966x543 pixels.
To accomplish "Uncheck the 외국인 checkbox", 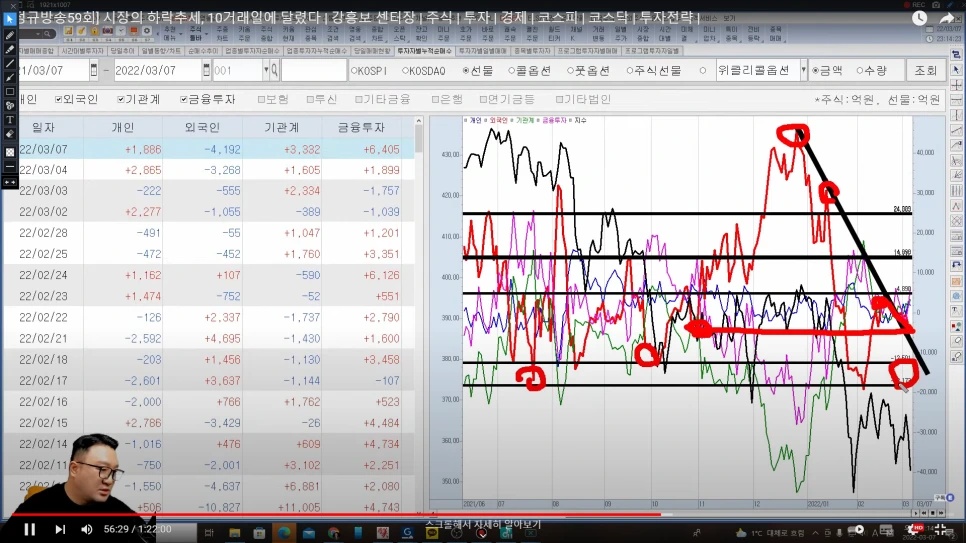I will (x=59, y=99).
